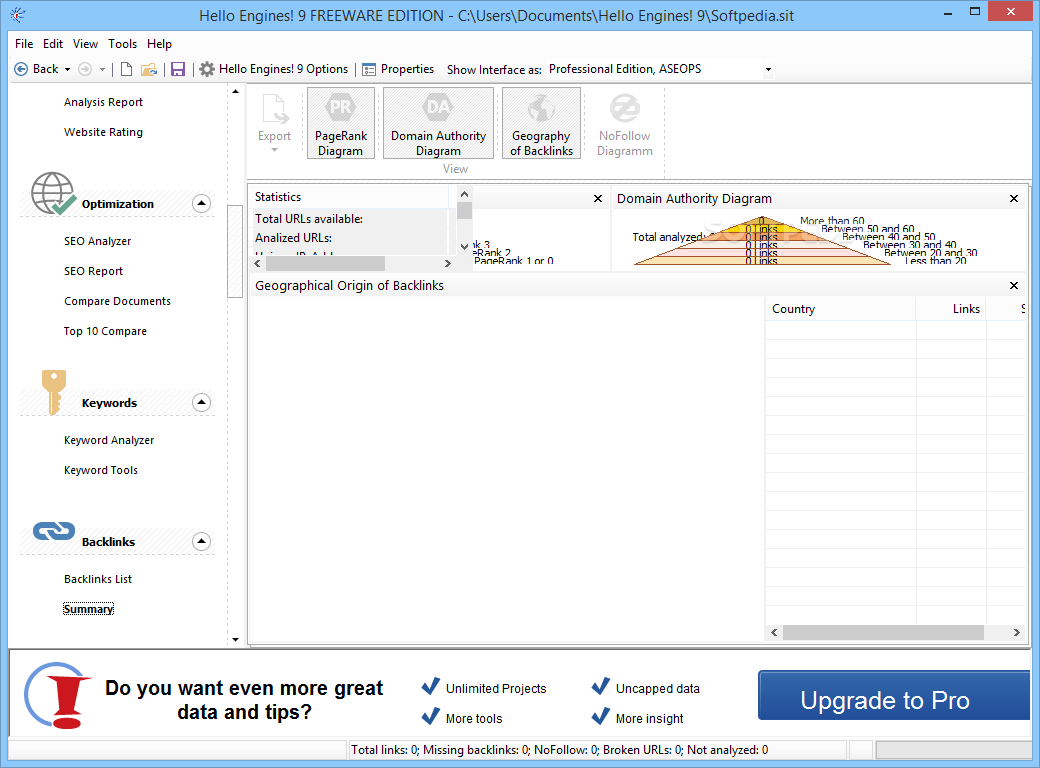The height and width of the screenshot is (768, 1040).
Task: Click the Keywords key icon
Action: (54, 392)
